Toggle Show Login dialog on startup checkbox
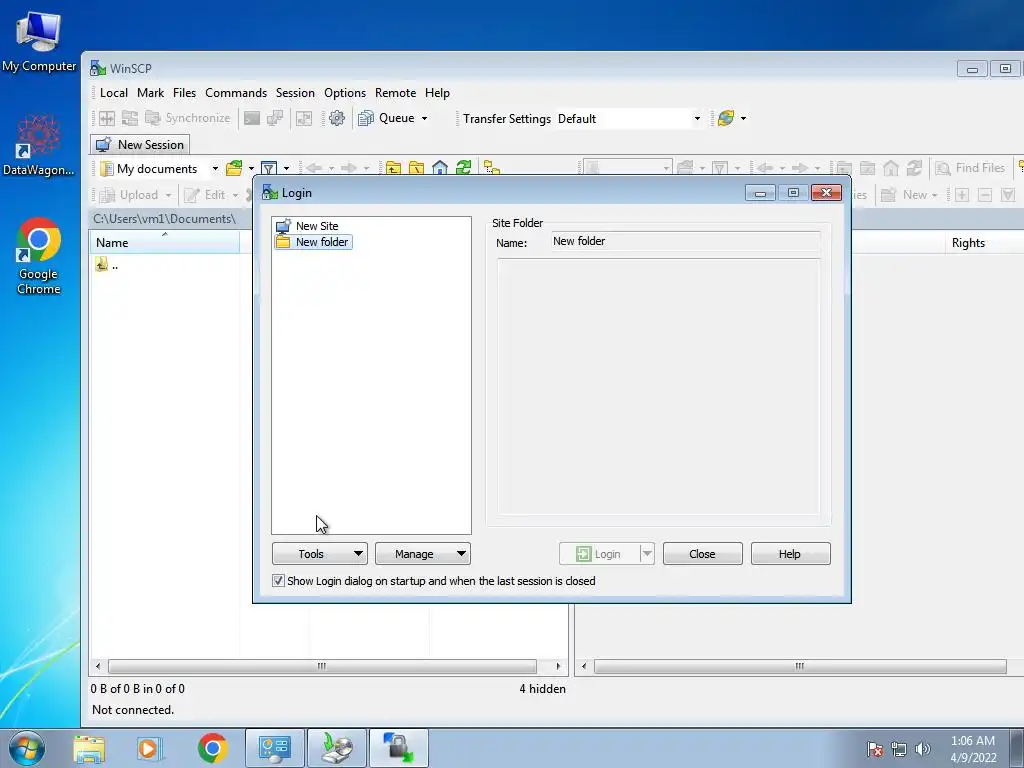Viewport: 1024px width, 768px height. [x=278, y=581]
